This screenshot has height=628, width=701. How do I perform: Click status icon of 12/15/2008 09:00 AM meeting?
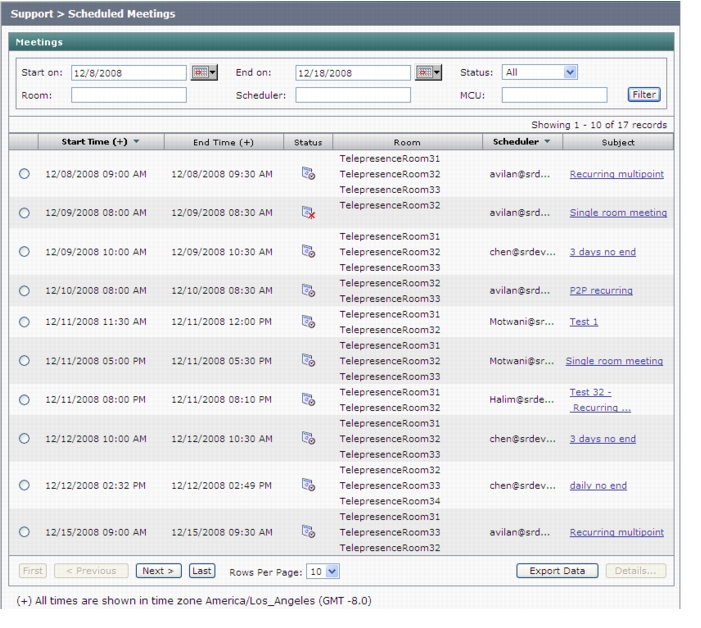pos(308,532)
